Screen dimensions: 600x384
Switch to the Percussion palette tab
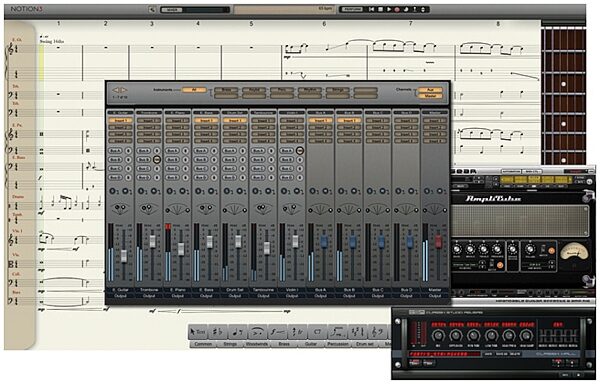338,344
